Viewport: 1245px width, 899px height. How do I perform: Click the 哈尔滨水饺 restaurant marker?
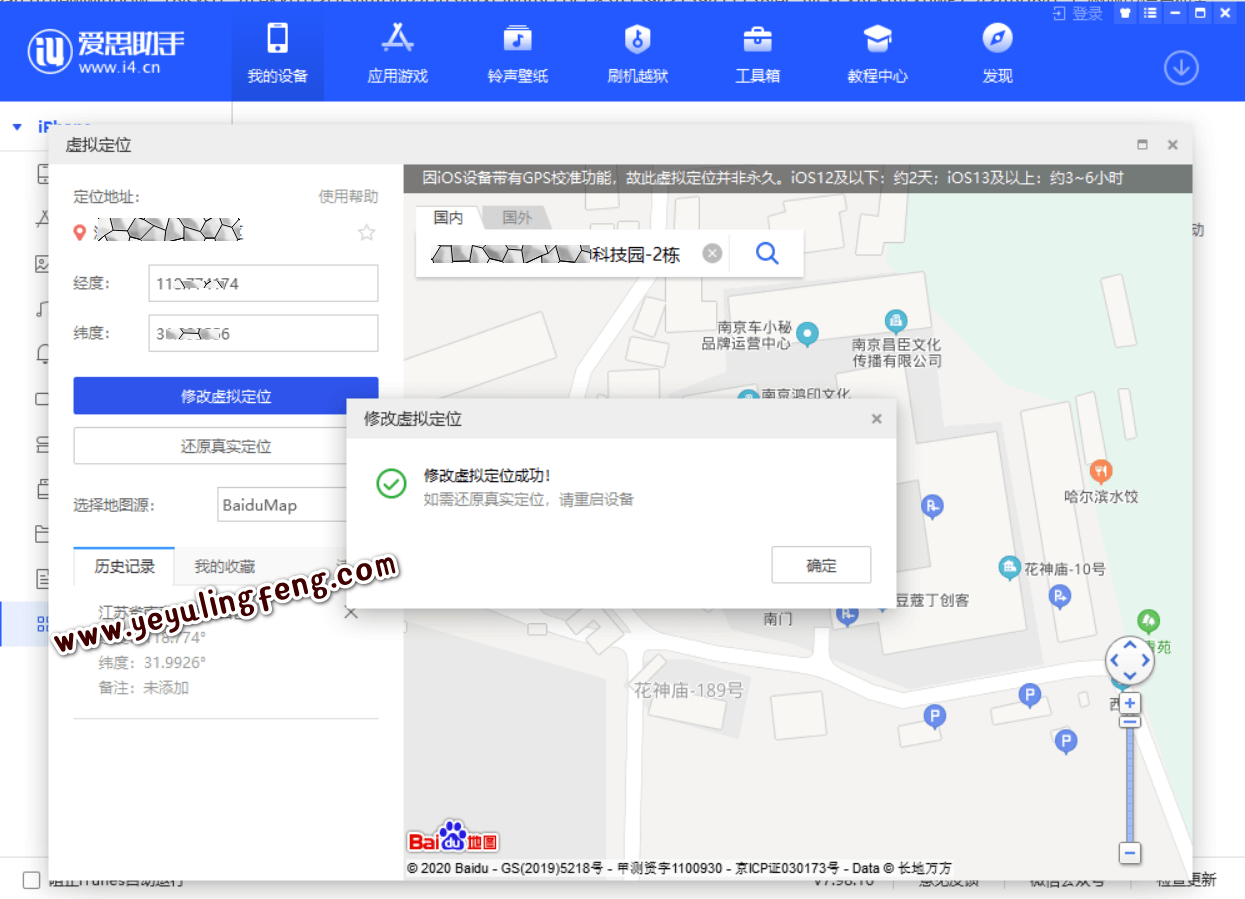click(x=1101, y=470)
